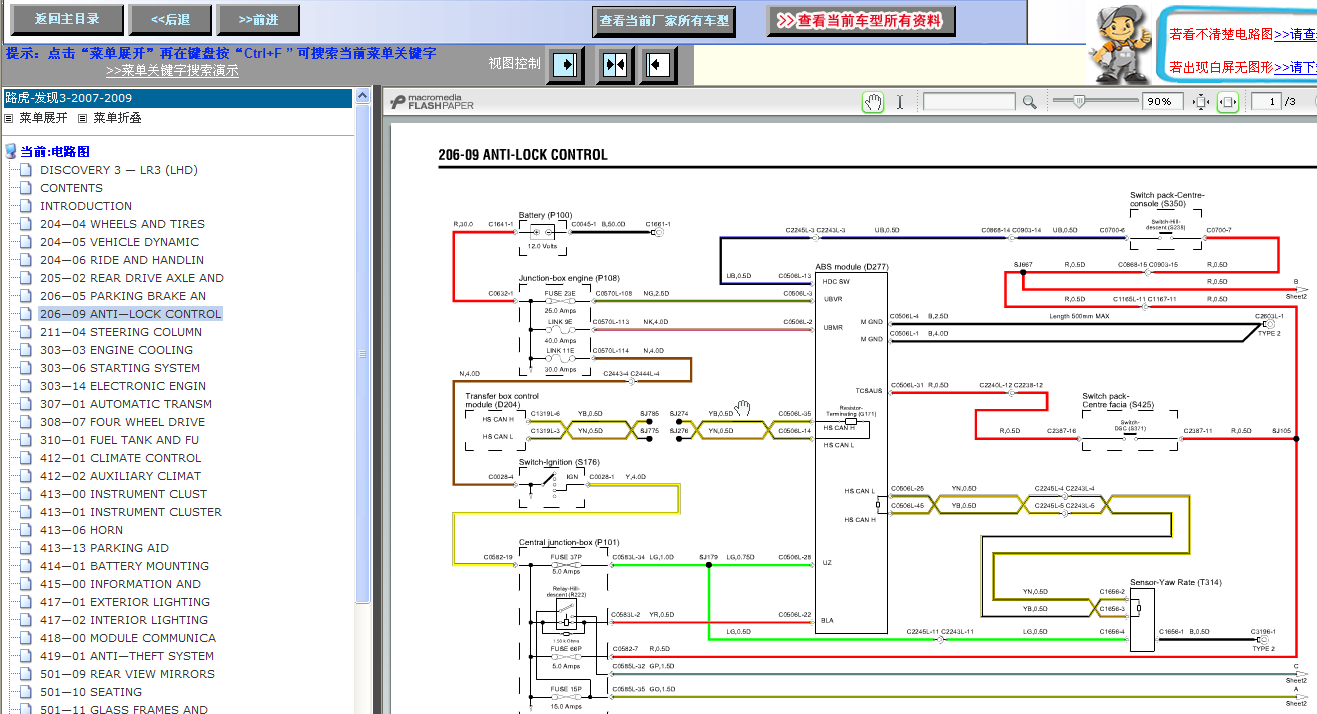Click the fit-to-page zoom icon

pos(1201,102)
